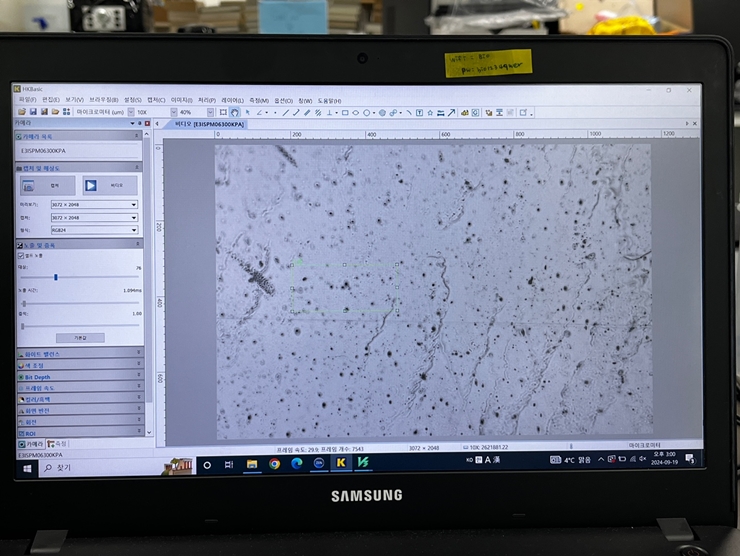Select the hand pan tool
740x556 pixels.
(x=235, y=112)
